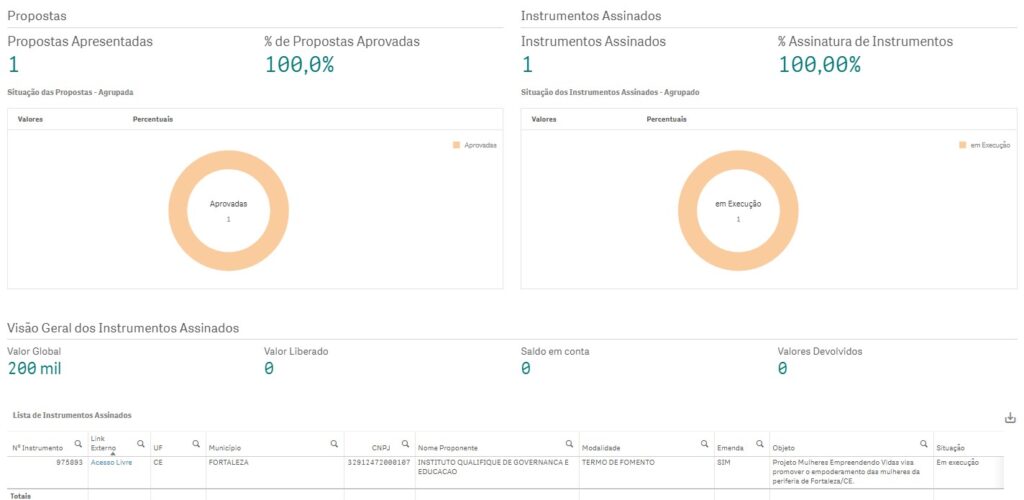Image resolution: width=1024 pixels, height=500 pixels.
Task: Search the UF column using its magnifier
Action: (x=196, y=443)
